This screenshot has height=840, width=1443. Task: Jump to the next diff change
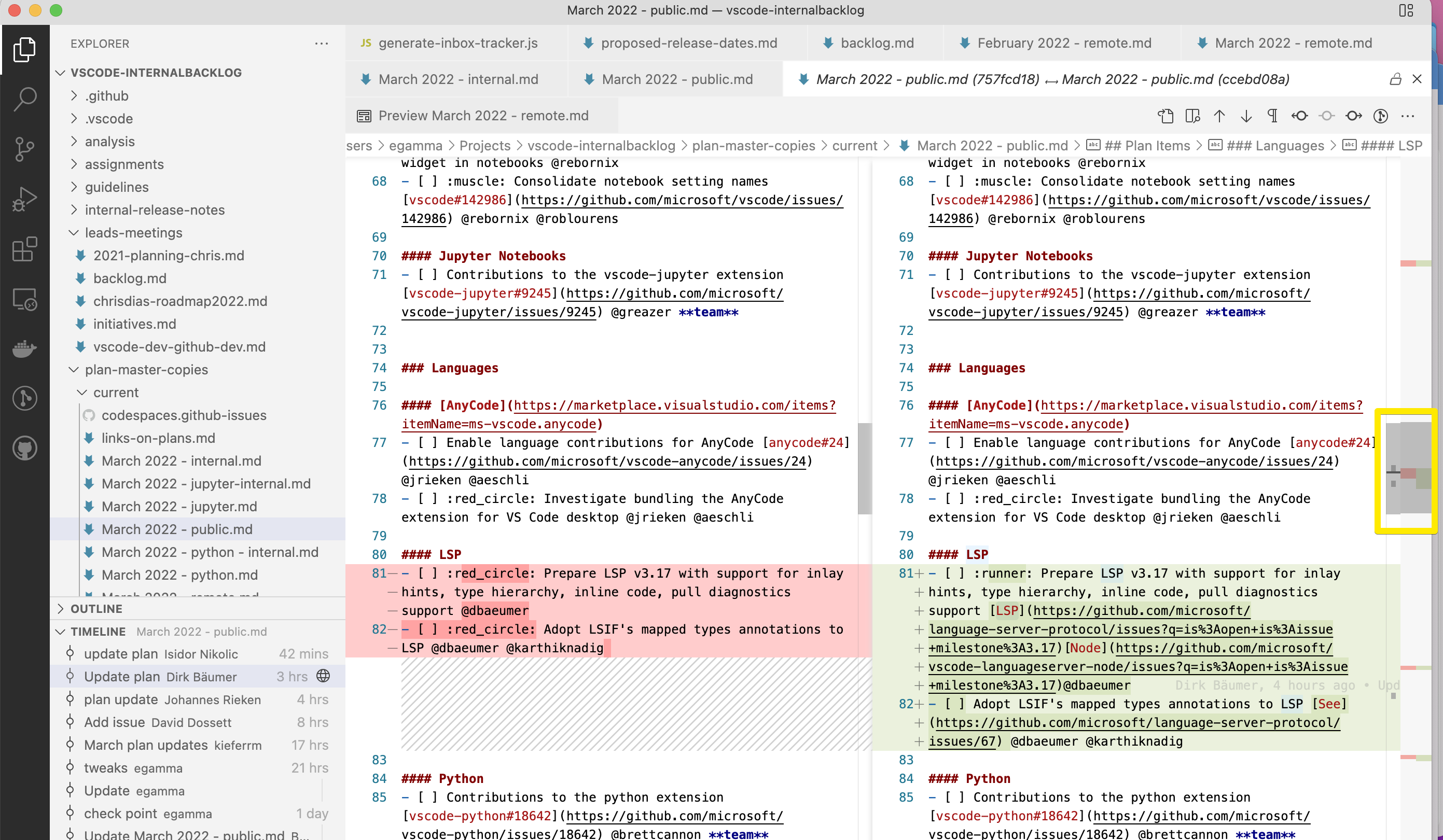[1246, 116]
